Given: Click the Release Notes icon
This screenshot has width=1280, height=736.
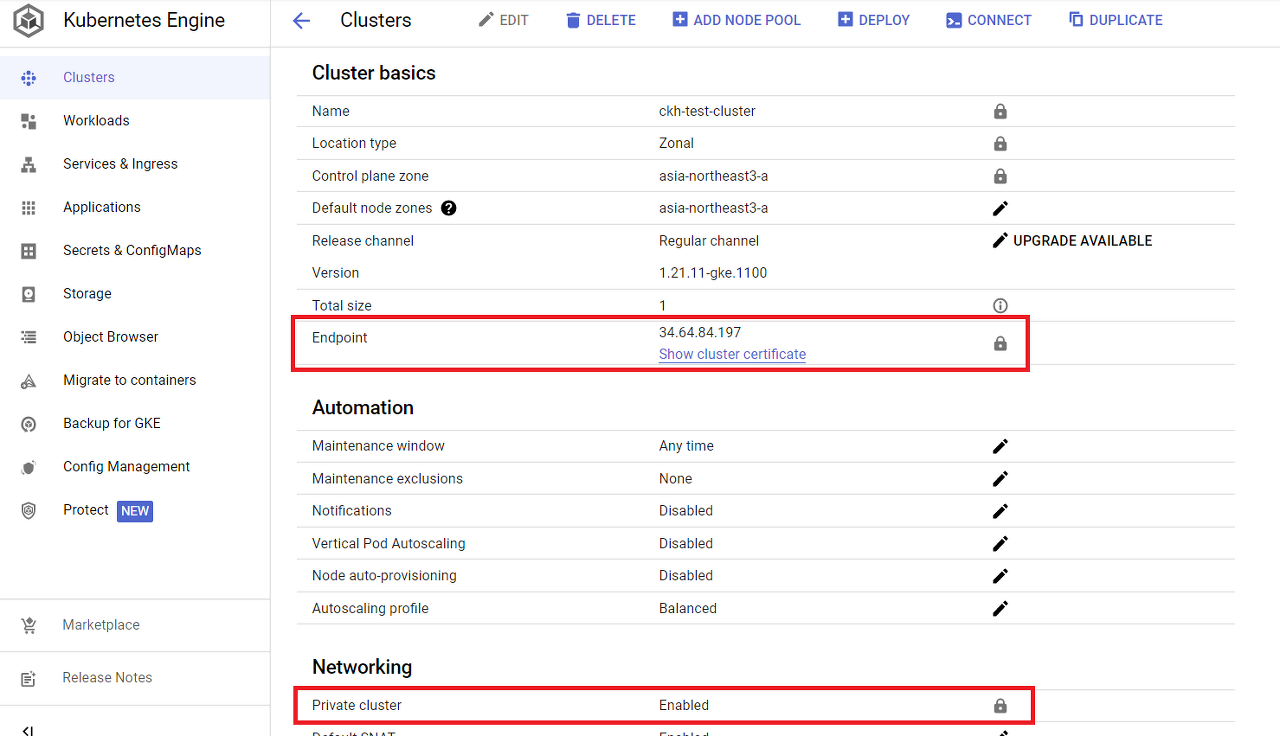Looking at the screenshot, I should [x=29, y=678].
